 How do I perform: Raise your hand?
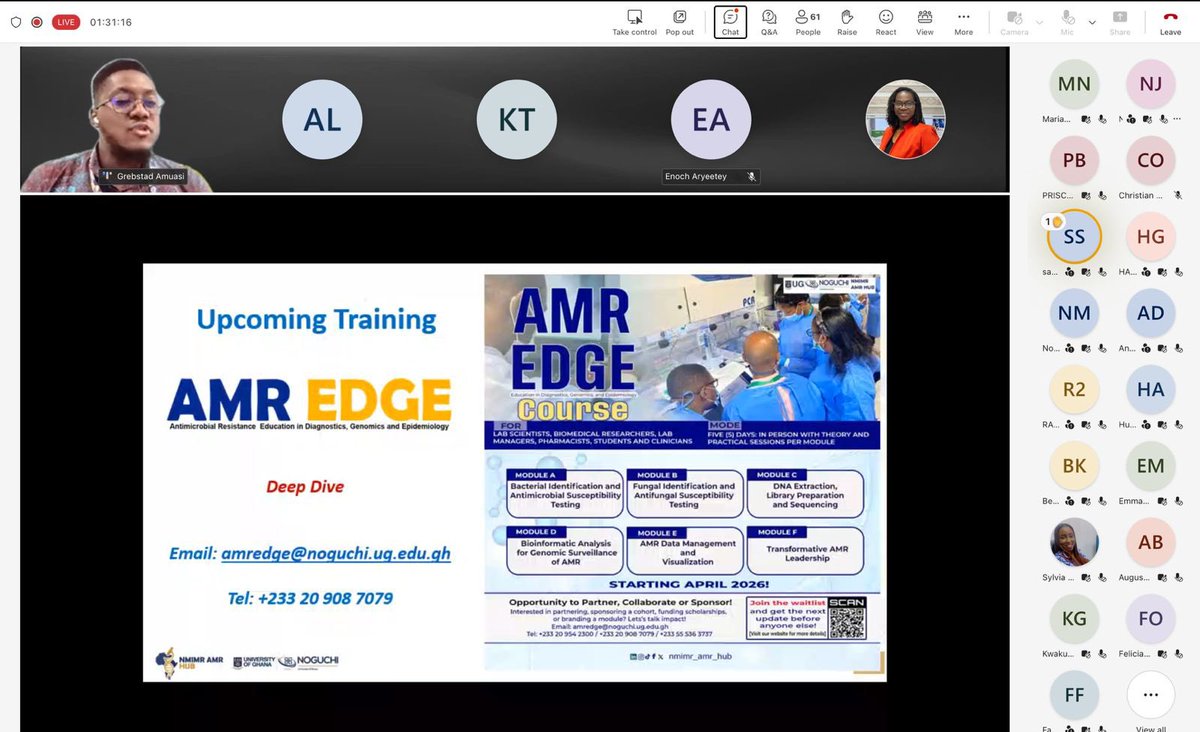(847, 22)
